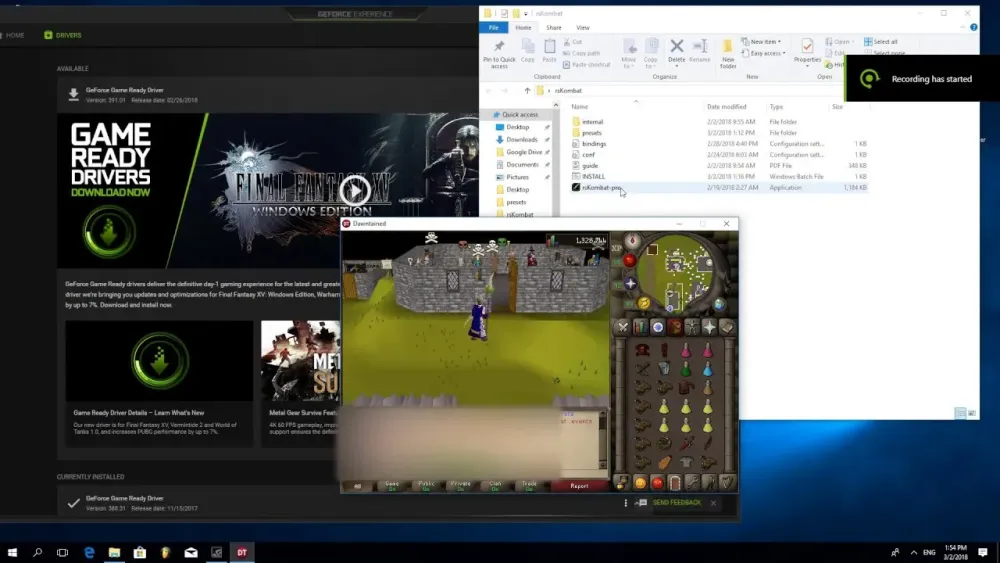The image size is (1000, 563).
Task: Toggle the XP drops button
Action: 617,247
